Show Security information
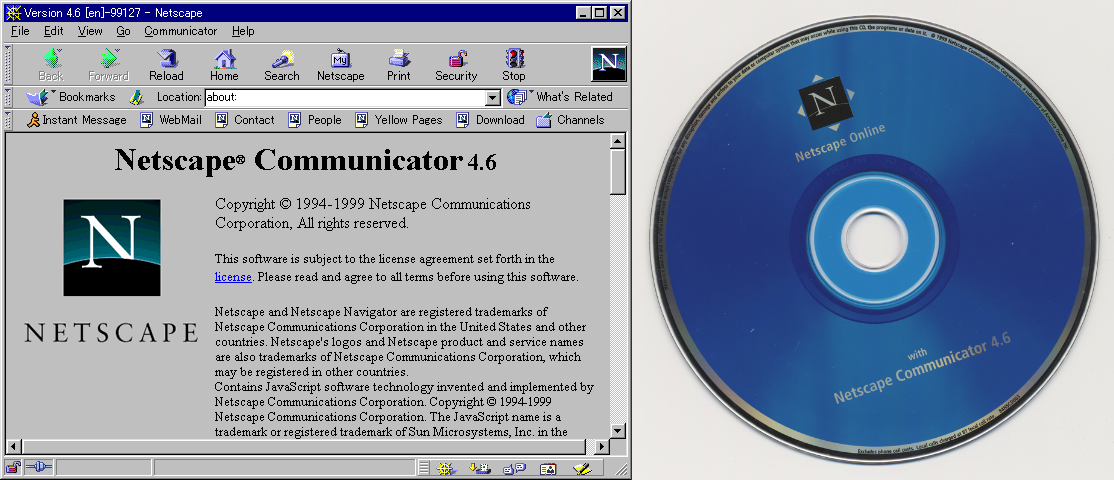1114x480 pixels. [x=456, y=65]
